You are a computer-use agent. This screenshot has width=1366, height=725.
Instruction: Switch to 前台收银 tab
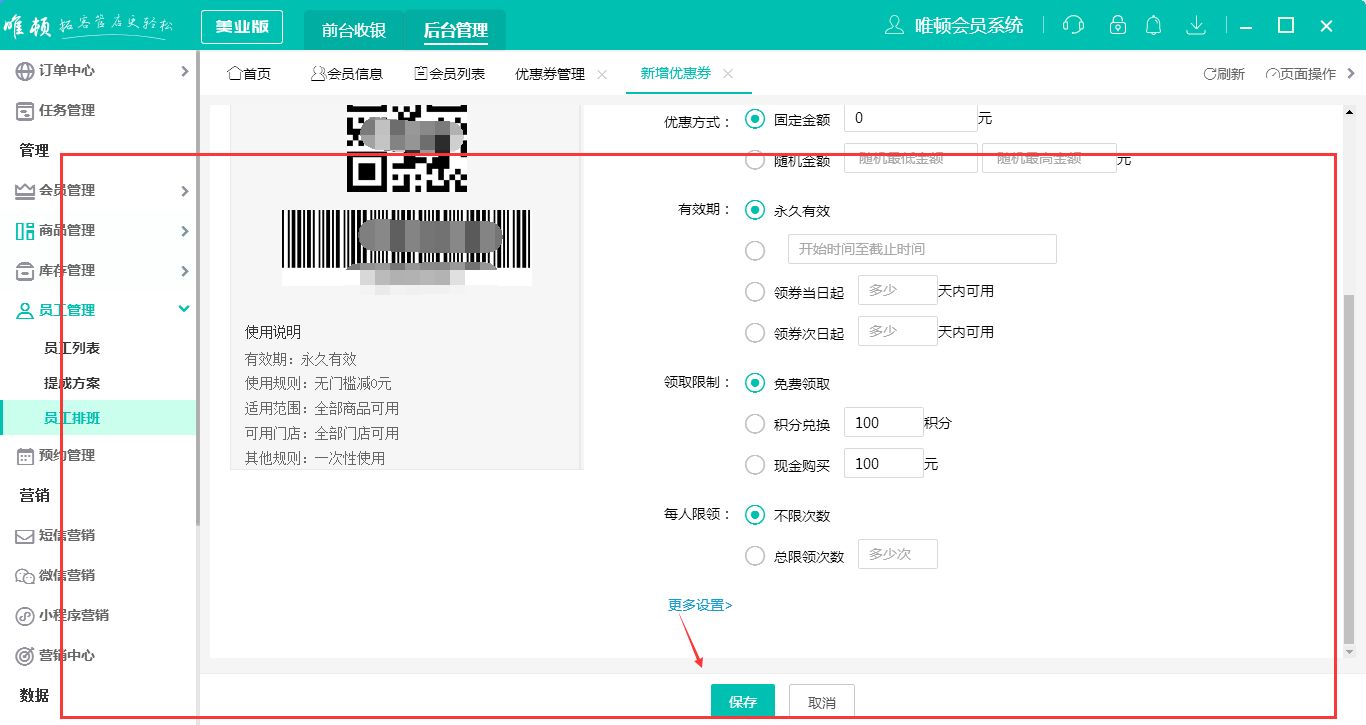click(x=354, y=30)
